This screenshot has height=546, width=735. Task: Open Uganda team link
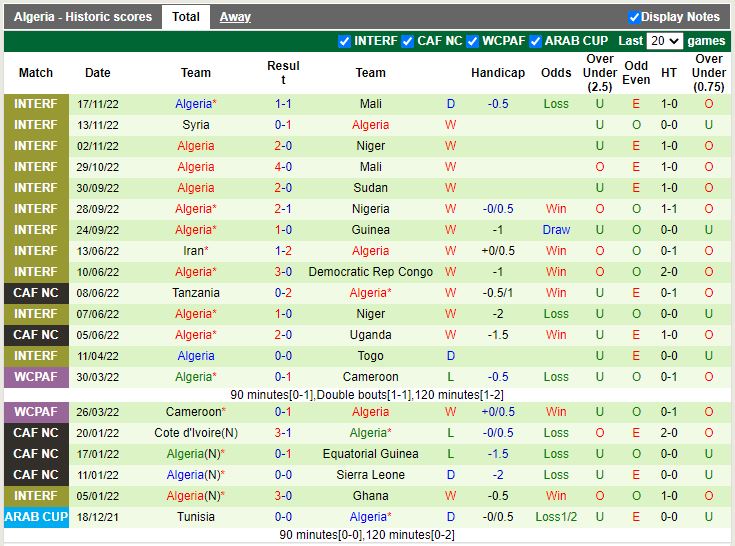[x=370, y=335]
